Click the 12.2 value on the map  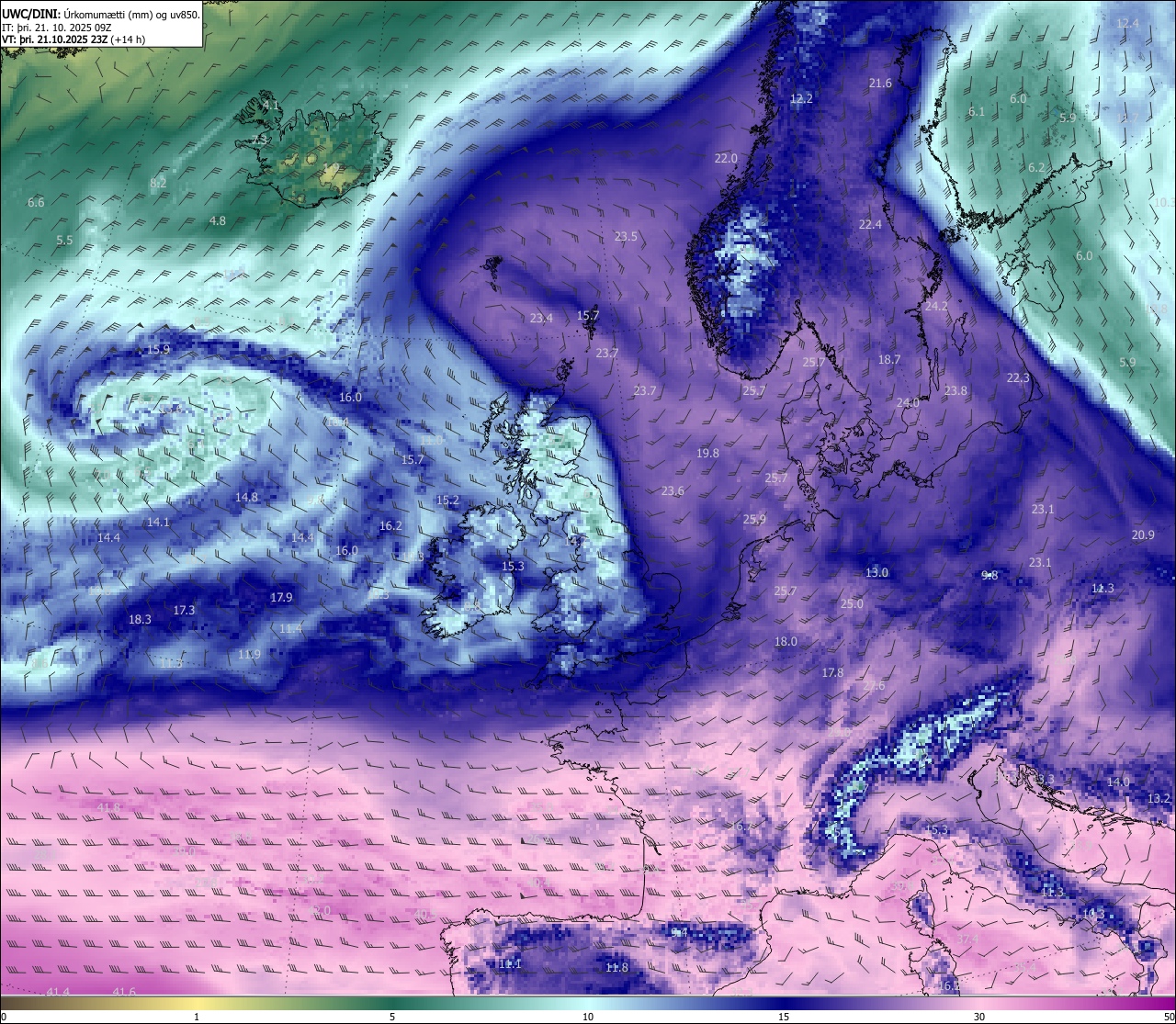coord(801,99)
